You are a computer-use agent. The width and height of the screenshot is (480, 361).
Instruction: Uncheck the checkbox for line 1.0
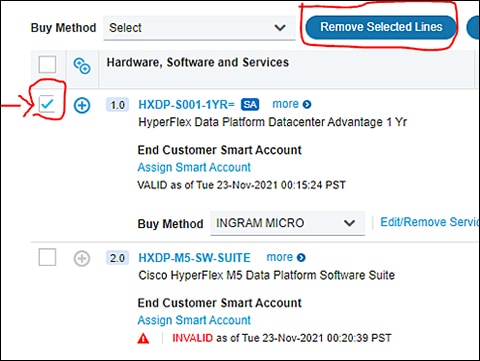47,104
